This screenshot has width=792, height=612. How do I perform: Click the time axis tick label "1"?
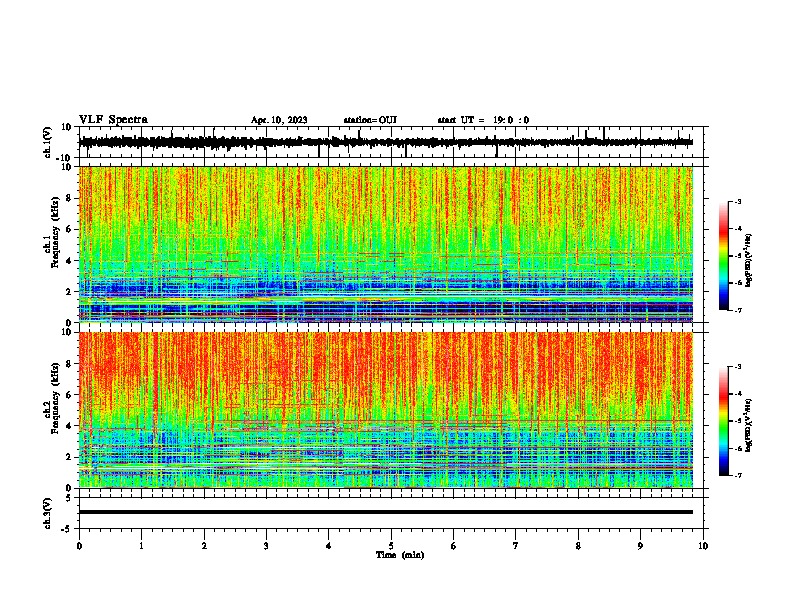[x=141, y=546]
